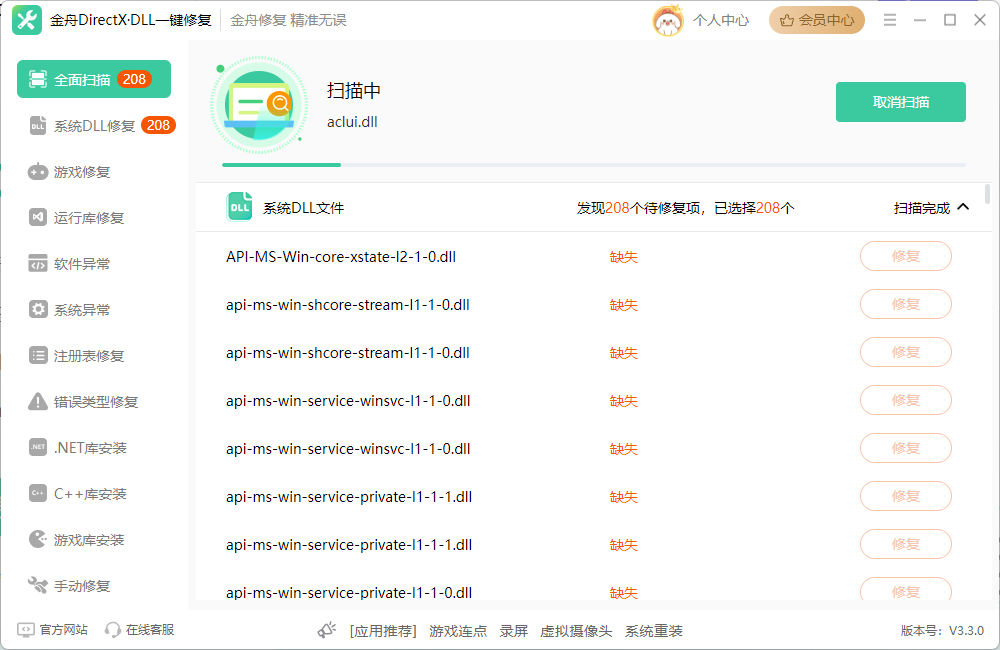Click the 注册表修复 list icon
Viewport: 1000px width, 650px height.
click(x=38, y=355)
